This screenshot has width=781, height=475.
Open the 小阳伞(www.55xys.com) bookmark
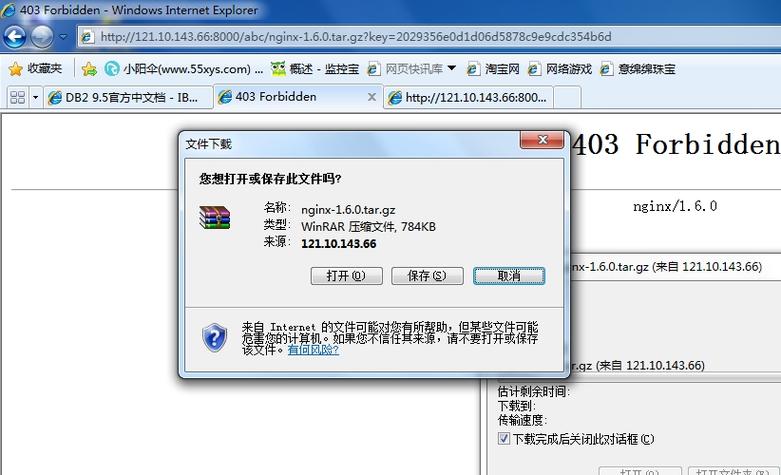(x=184, y=69)
